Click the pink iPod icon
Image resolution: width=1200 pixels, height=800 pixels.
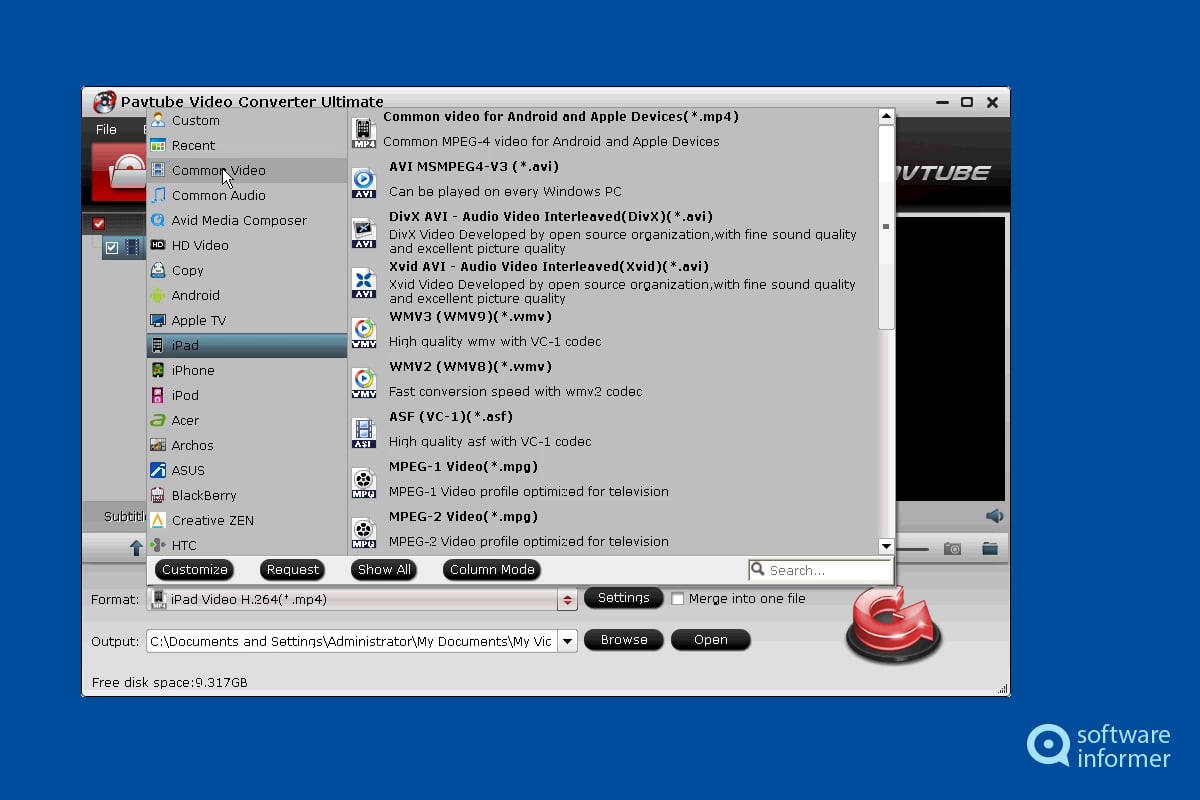158,395
